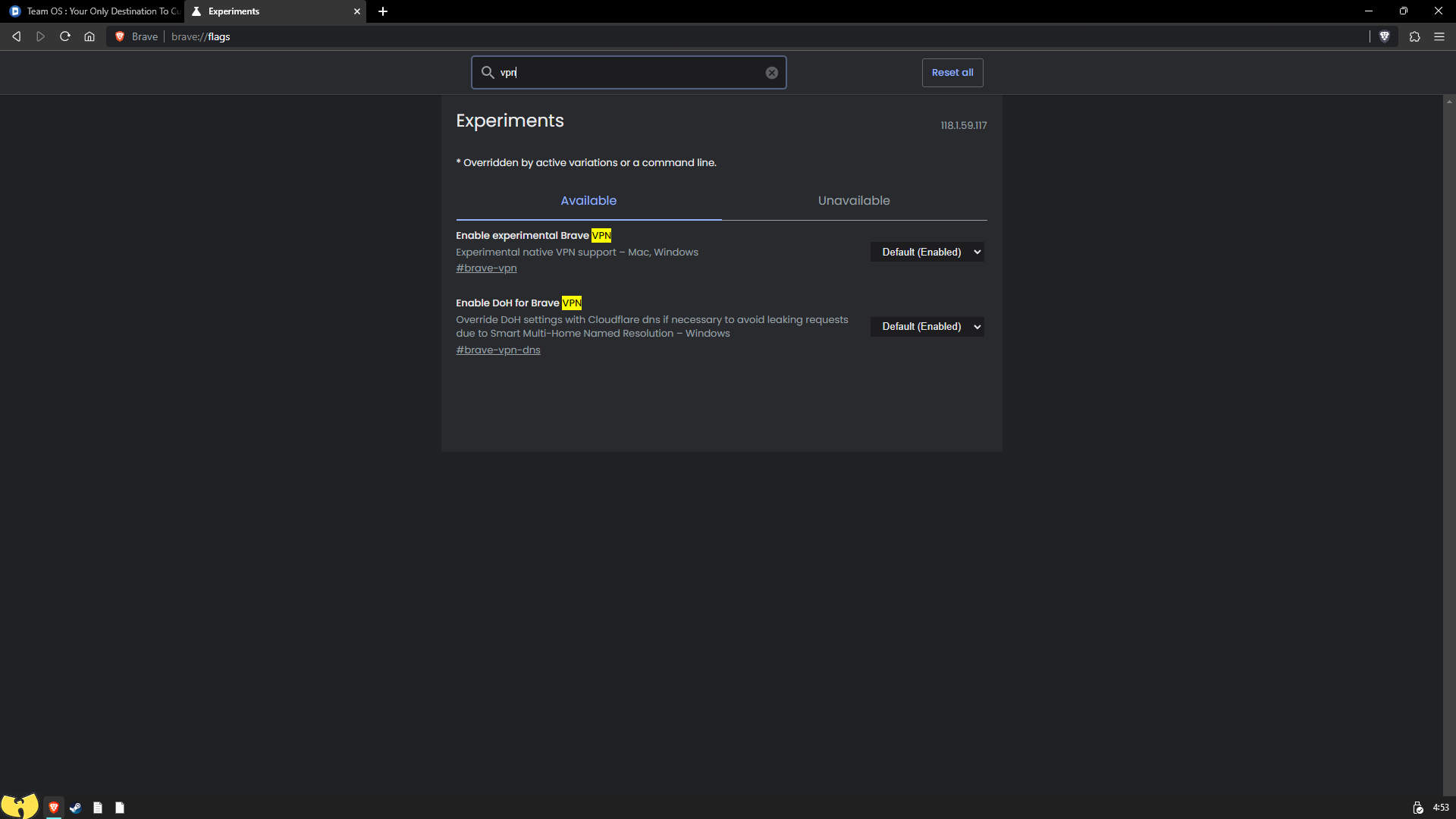Switch to the Unavailable tab
1456x819 pixels.
click(x=854, y=201)
